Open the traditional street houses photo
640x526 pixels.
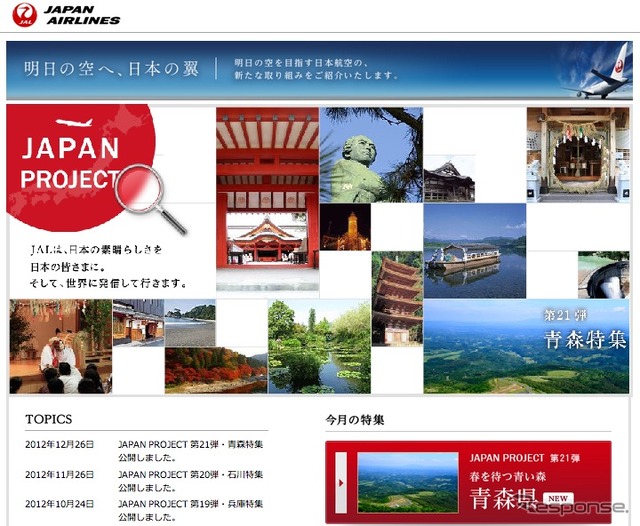tap(138, 323)
